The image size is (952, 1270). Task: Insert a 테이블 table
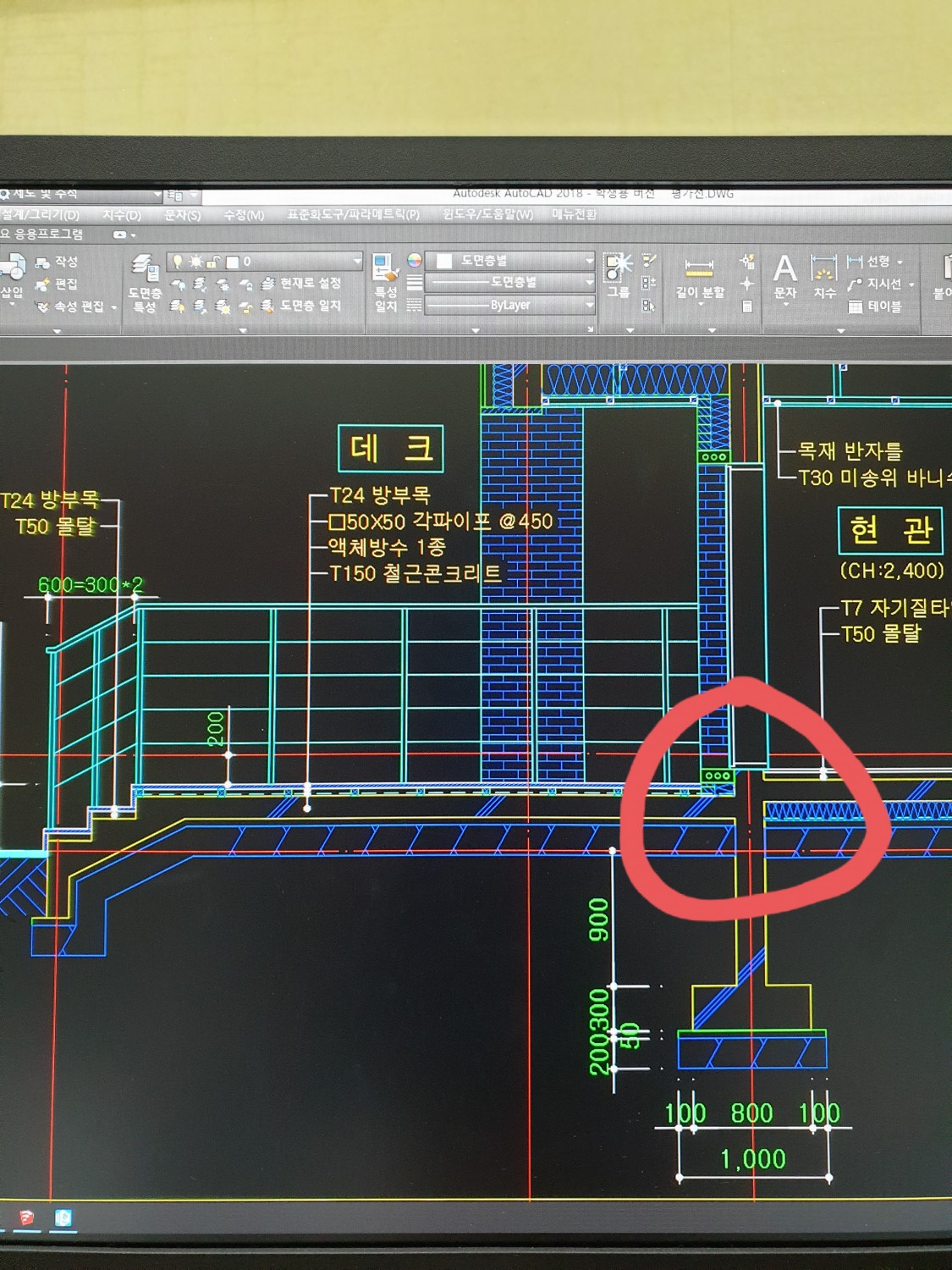tap(876, 306)
